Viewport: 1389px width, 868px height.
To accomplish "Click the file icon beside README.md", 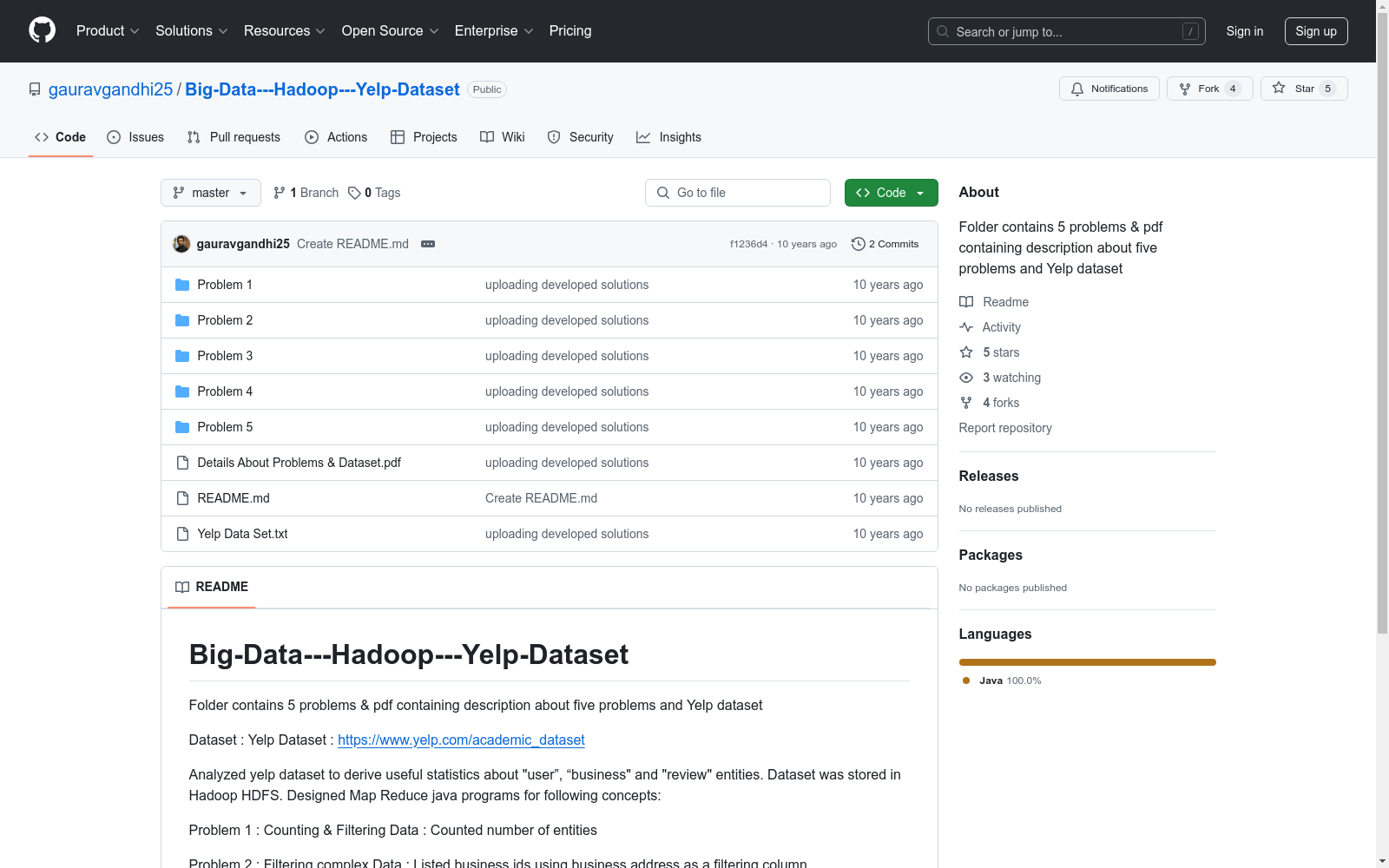I will click(182, 498).
